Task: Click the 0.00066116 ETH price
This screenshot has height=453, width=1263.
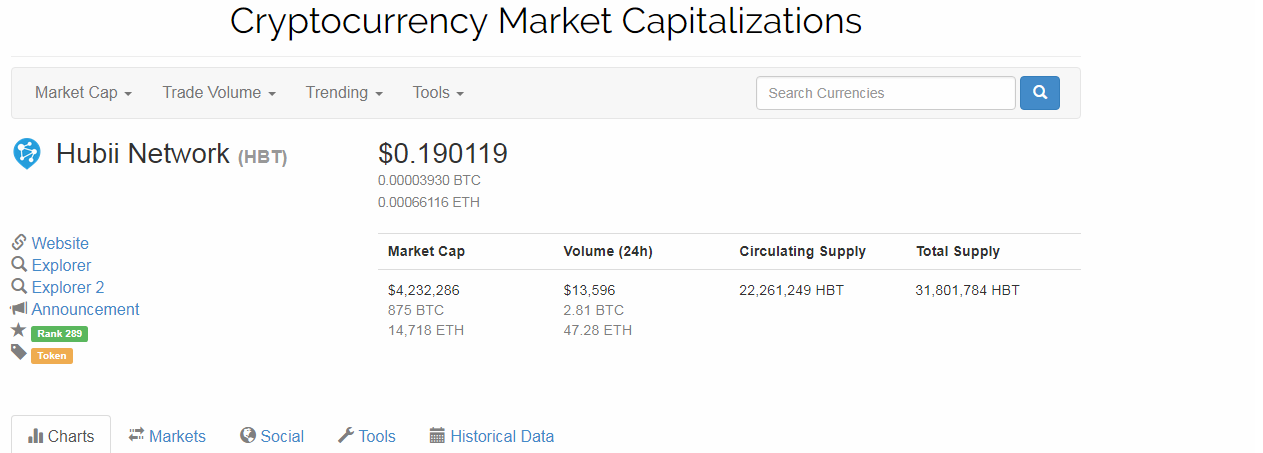Action: point(429,202)
